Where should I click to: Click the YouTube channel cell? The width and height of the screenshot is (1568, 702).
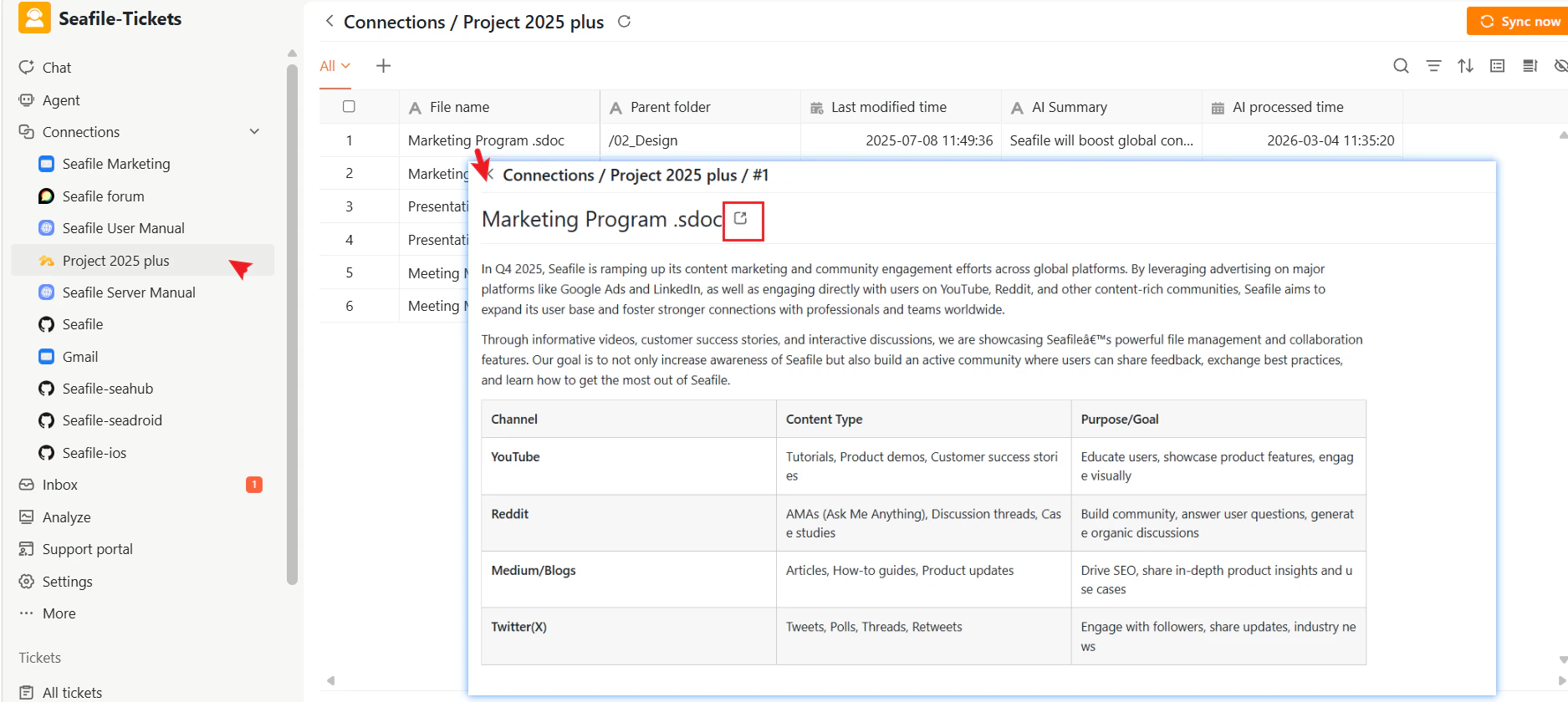coord(628,466)
